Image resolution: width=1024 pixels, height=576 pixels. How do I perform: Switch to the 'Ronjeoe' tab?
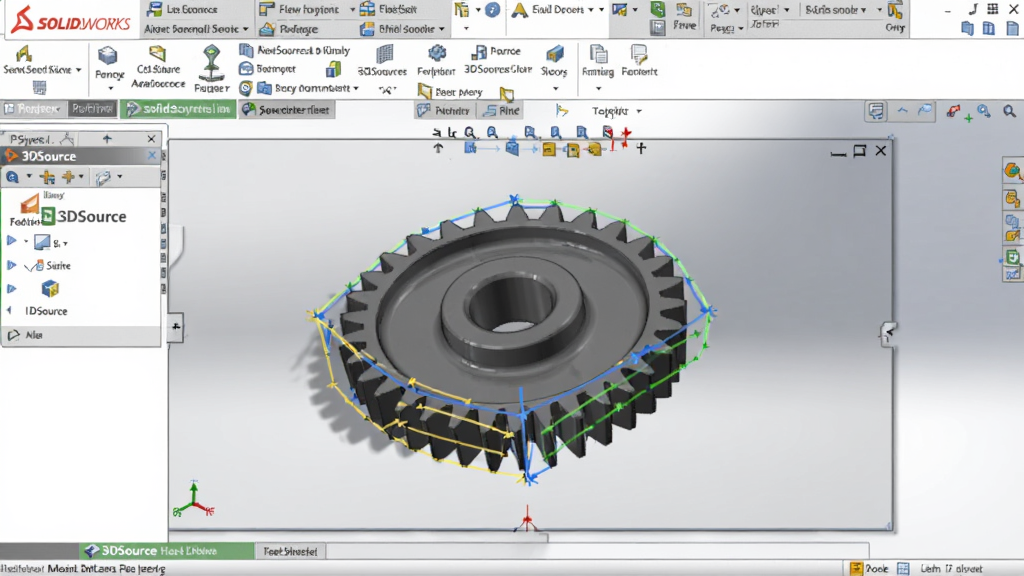point(33,109)
